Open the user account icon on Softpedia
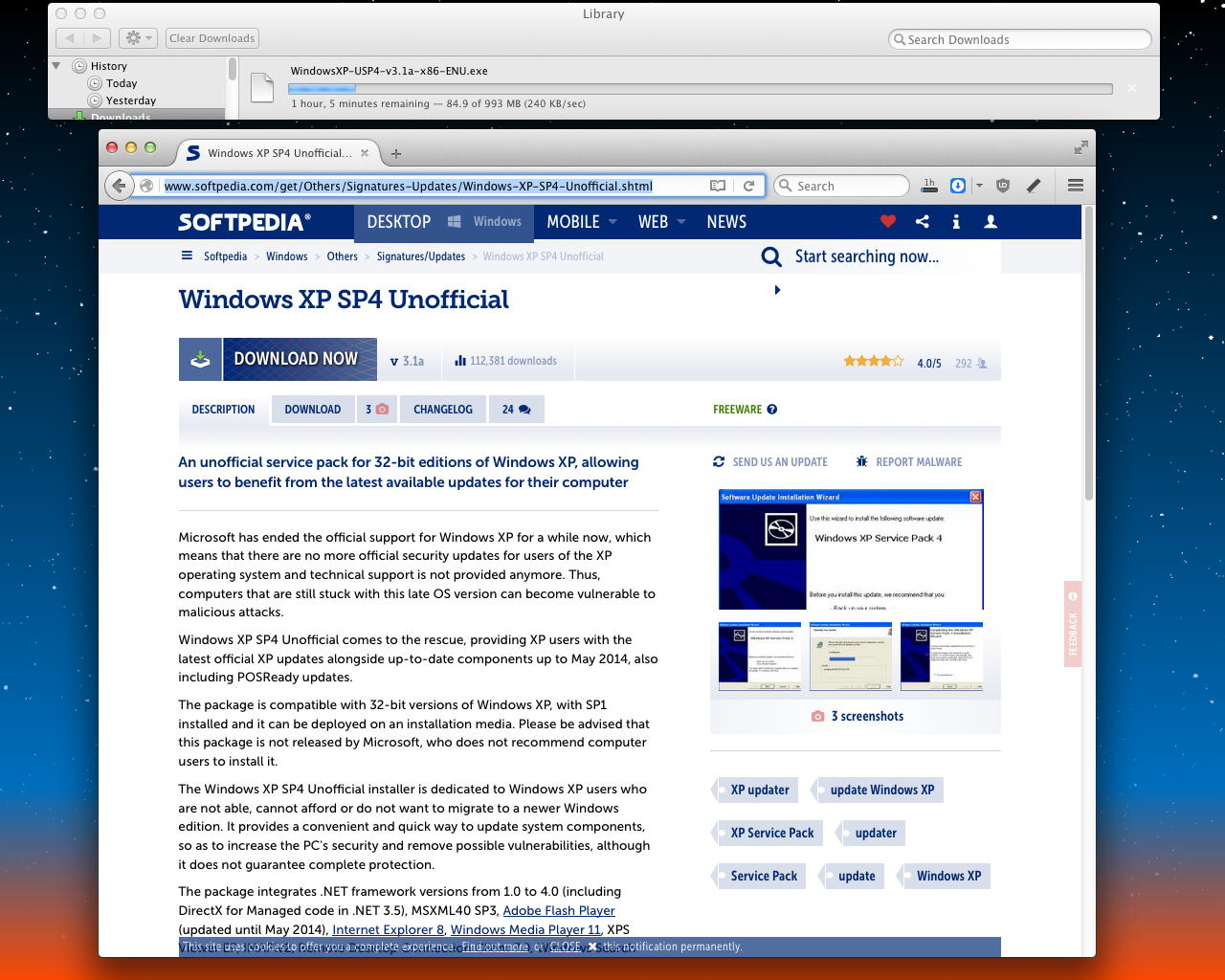The height and width of the screenshot is (980, 1225). [x=991, y=221]
